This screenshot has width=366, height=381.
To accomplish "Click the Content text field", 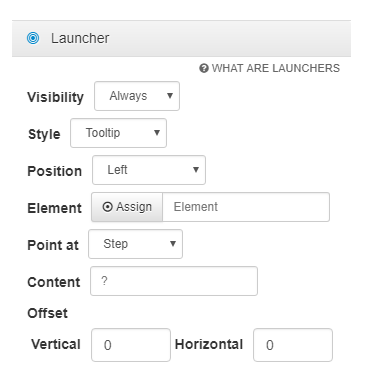I will pos(174,281).
